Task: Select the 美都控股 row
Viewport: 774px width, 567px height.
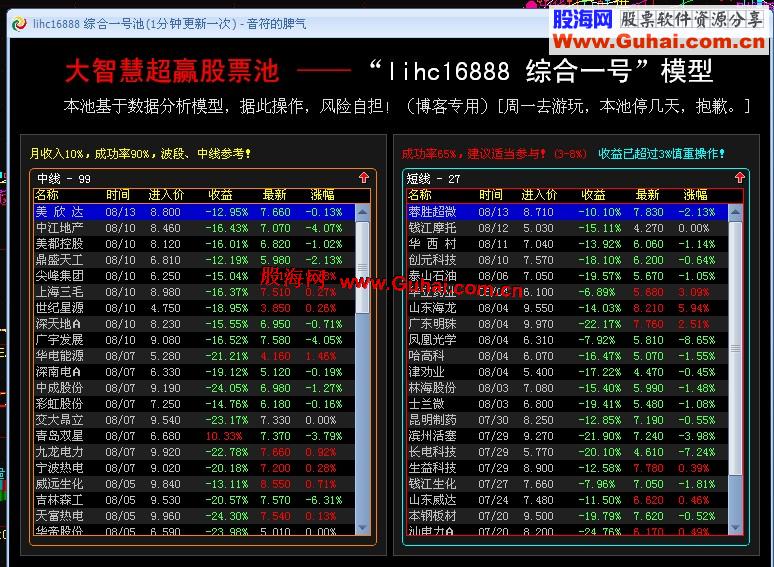Action: 194,244
